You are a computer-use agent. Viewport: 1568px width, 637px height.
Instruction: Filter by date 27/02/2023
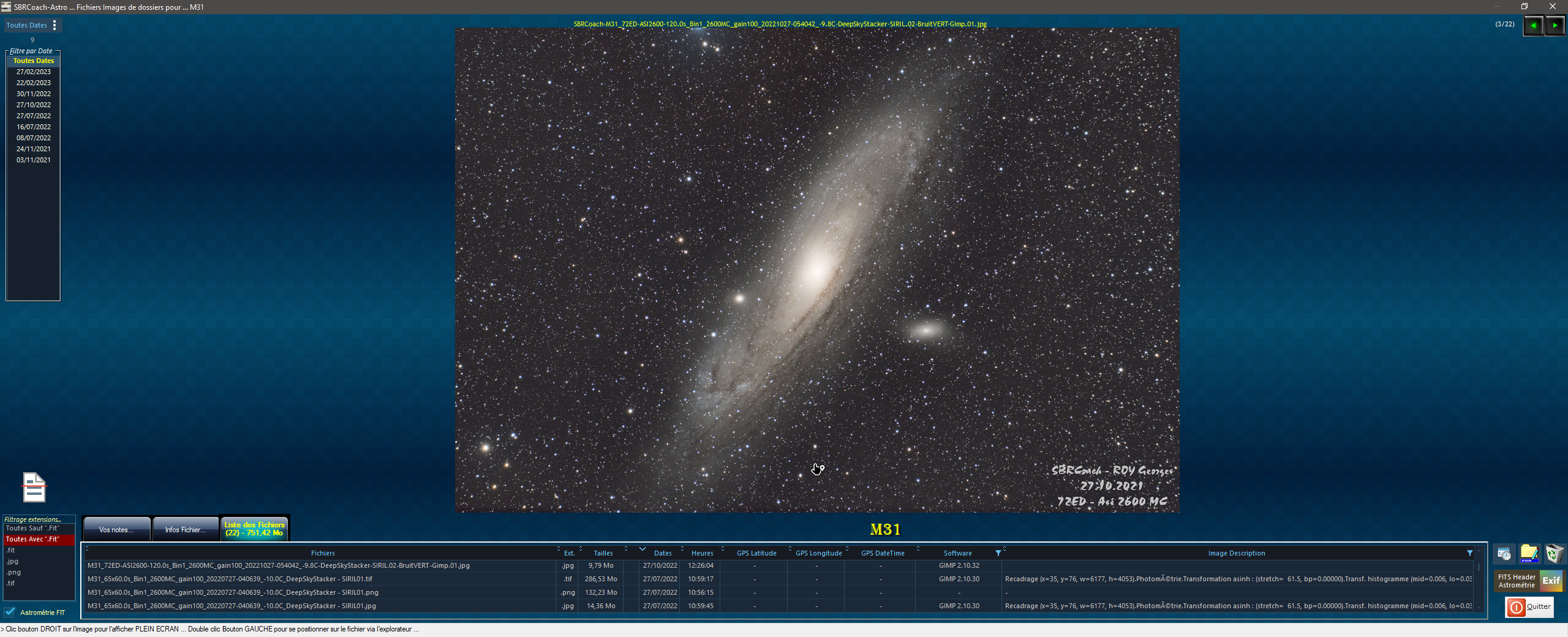34,72
